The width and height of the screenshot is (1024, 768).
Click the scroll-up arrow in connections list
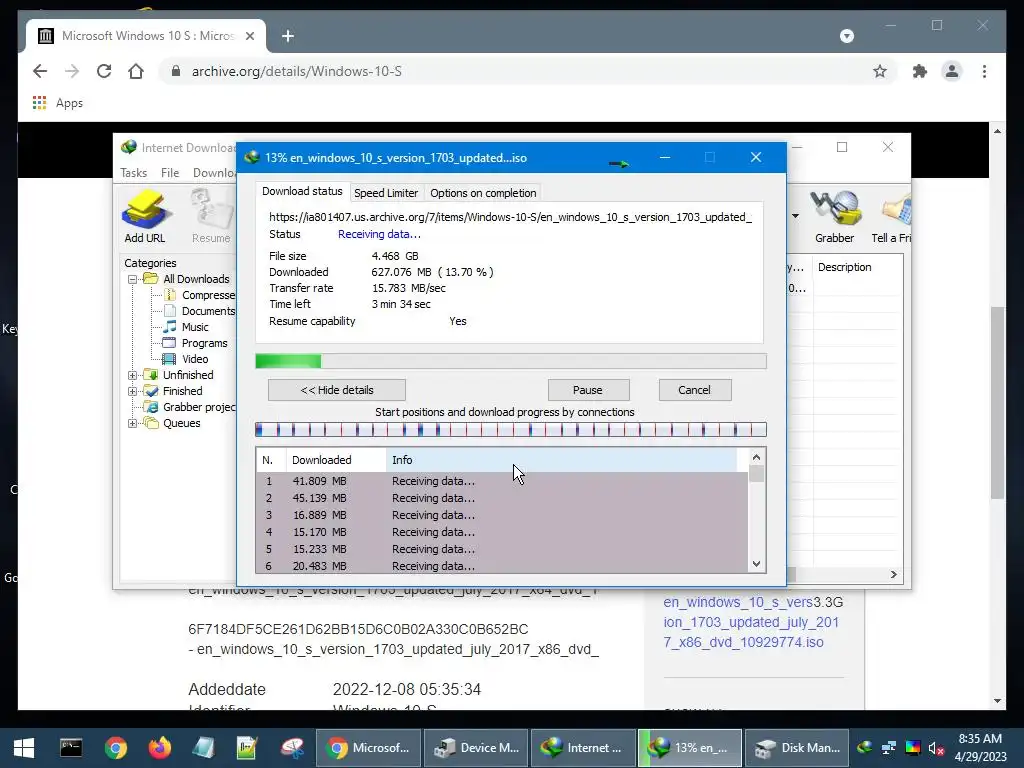click(x=756, y=458)
